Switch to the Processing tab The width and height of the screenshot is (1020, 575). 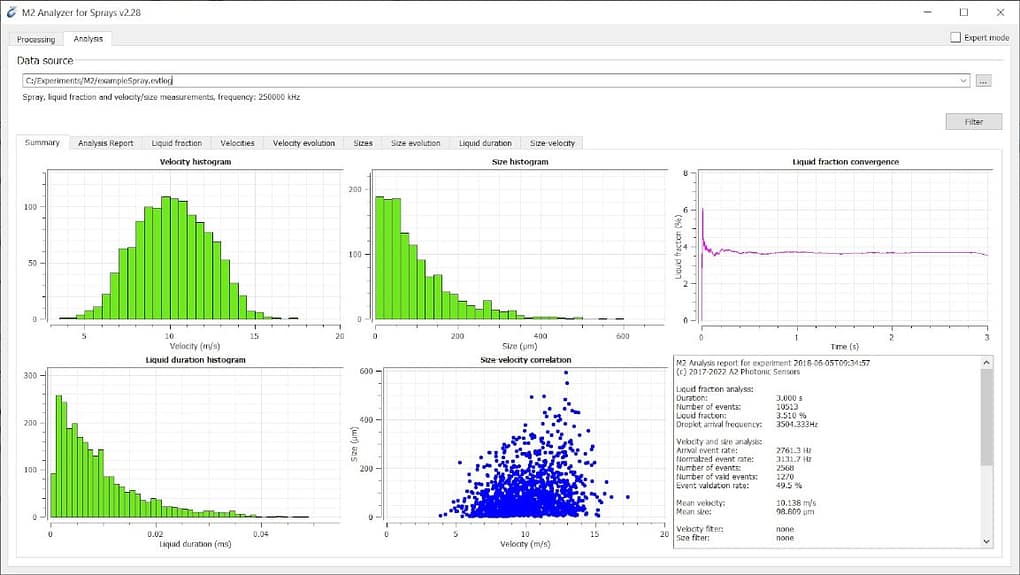pyautogui.click(x=36, y=40)
